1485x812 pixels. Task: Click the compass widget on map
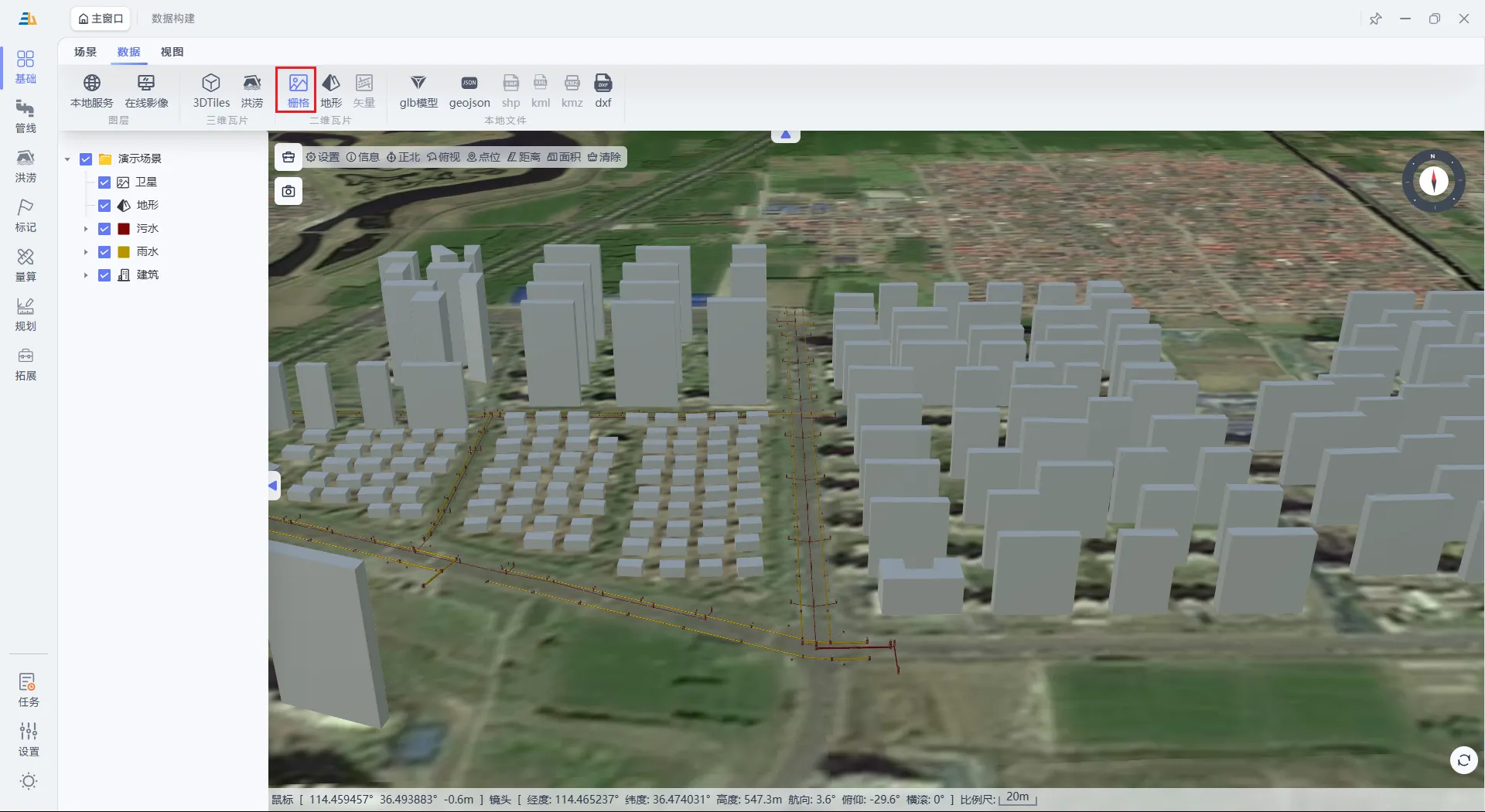[1433, 181]
